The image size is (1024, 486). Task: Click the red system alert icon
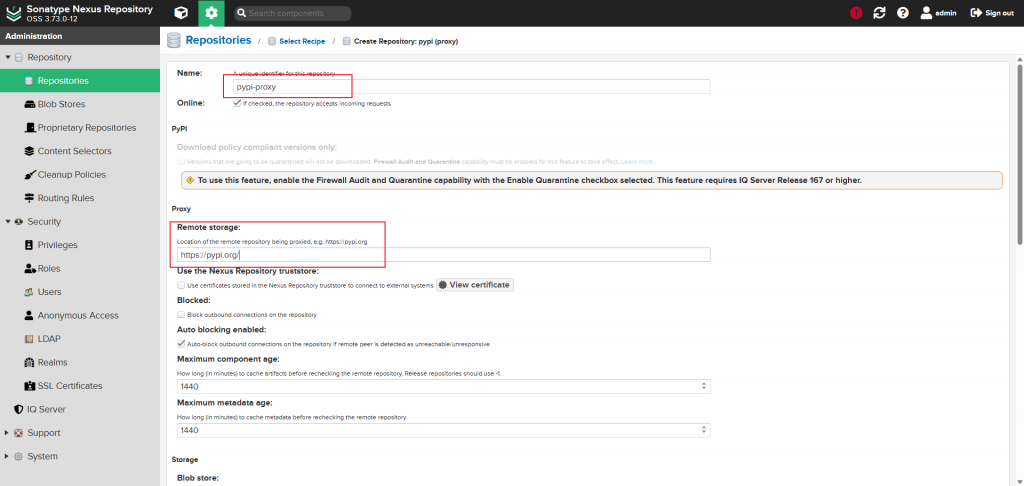[x=856, y=13]
